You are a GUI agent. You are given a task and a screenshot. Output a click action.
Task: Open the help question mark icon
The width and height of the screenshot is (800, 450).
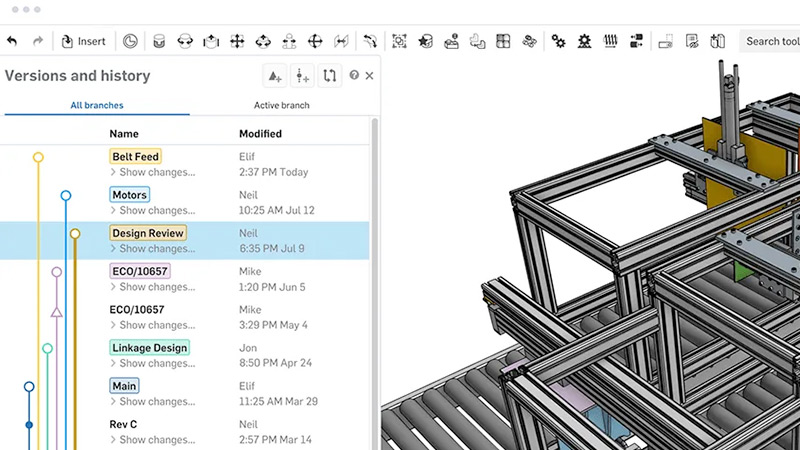click(354, 76)
